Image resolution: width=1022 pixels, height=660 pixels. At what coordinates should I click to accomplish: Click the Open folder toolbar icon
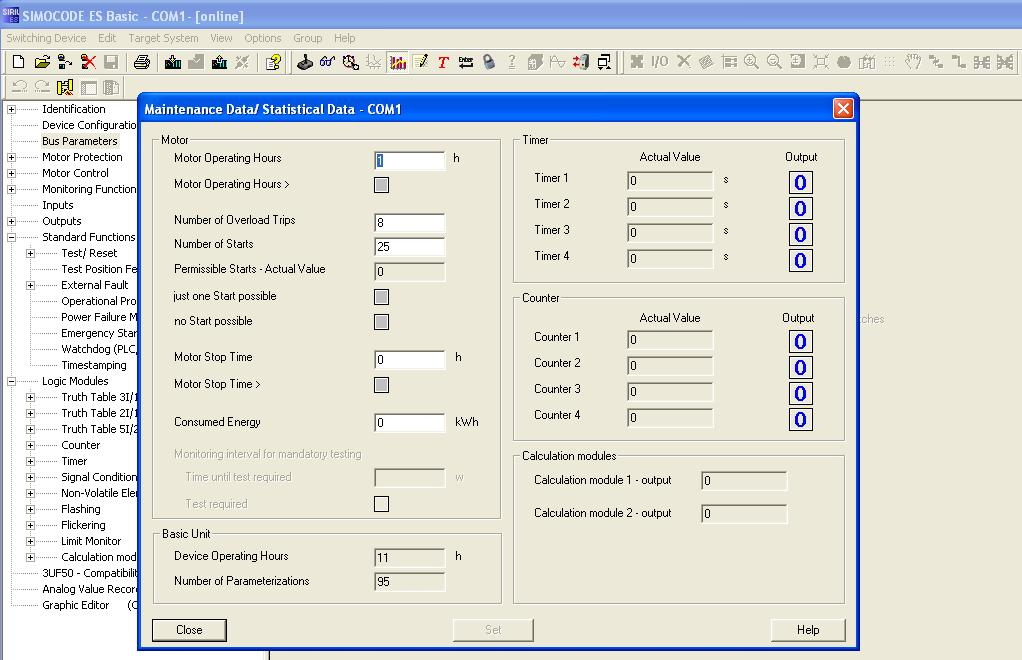42,62
